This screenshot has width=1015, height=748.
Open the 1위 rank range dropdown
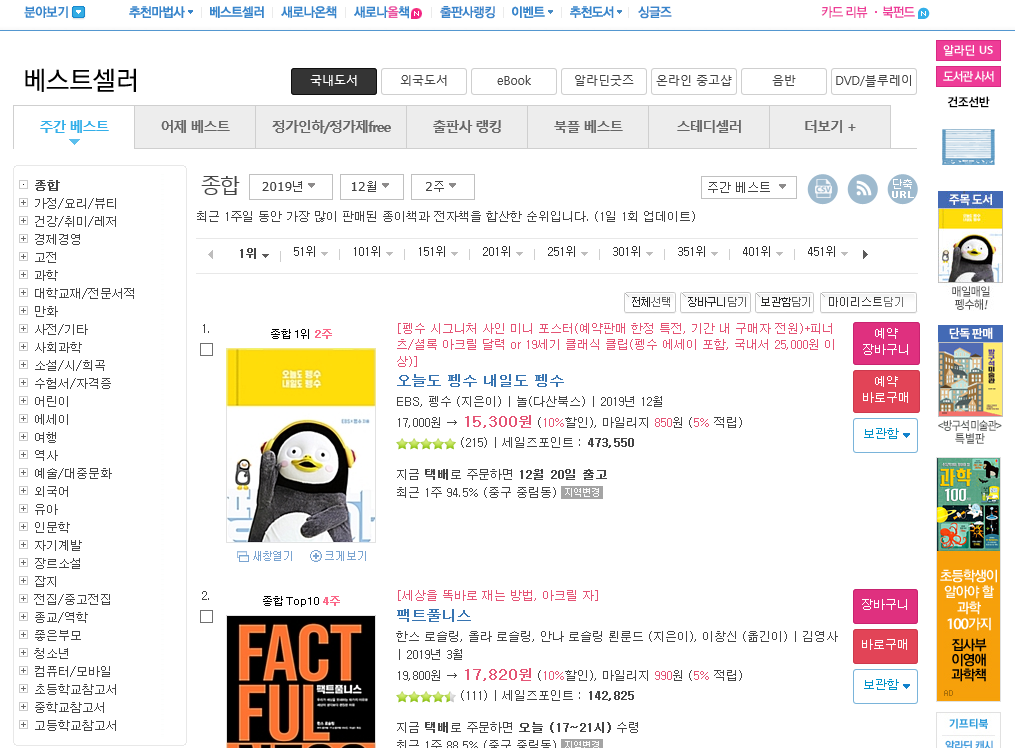(254, 254)
